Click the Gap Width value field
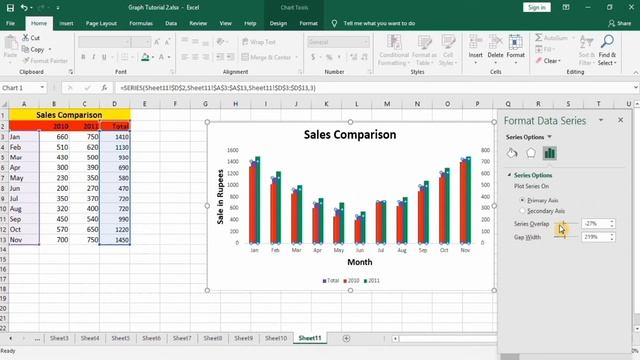Screen dimensions: 640x360 (595, 237)
